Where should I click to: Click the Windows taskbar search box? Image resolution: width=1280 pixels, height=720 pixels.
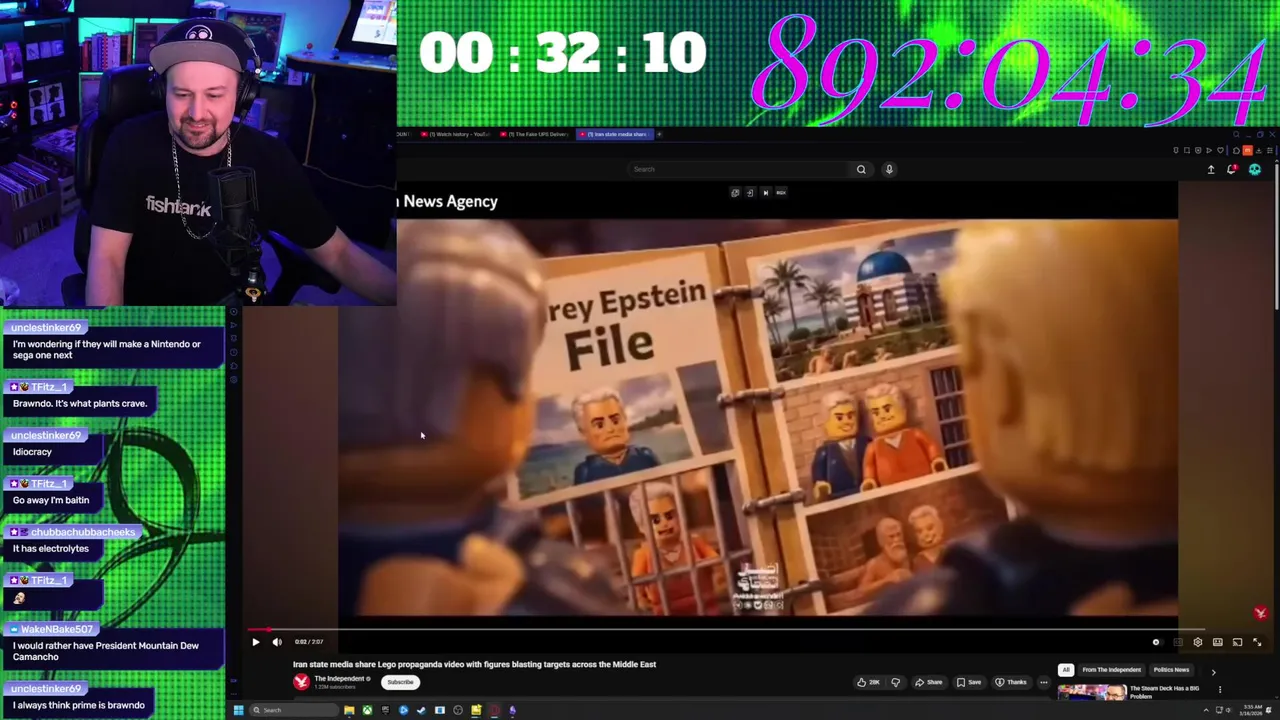[294, 710]
